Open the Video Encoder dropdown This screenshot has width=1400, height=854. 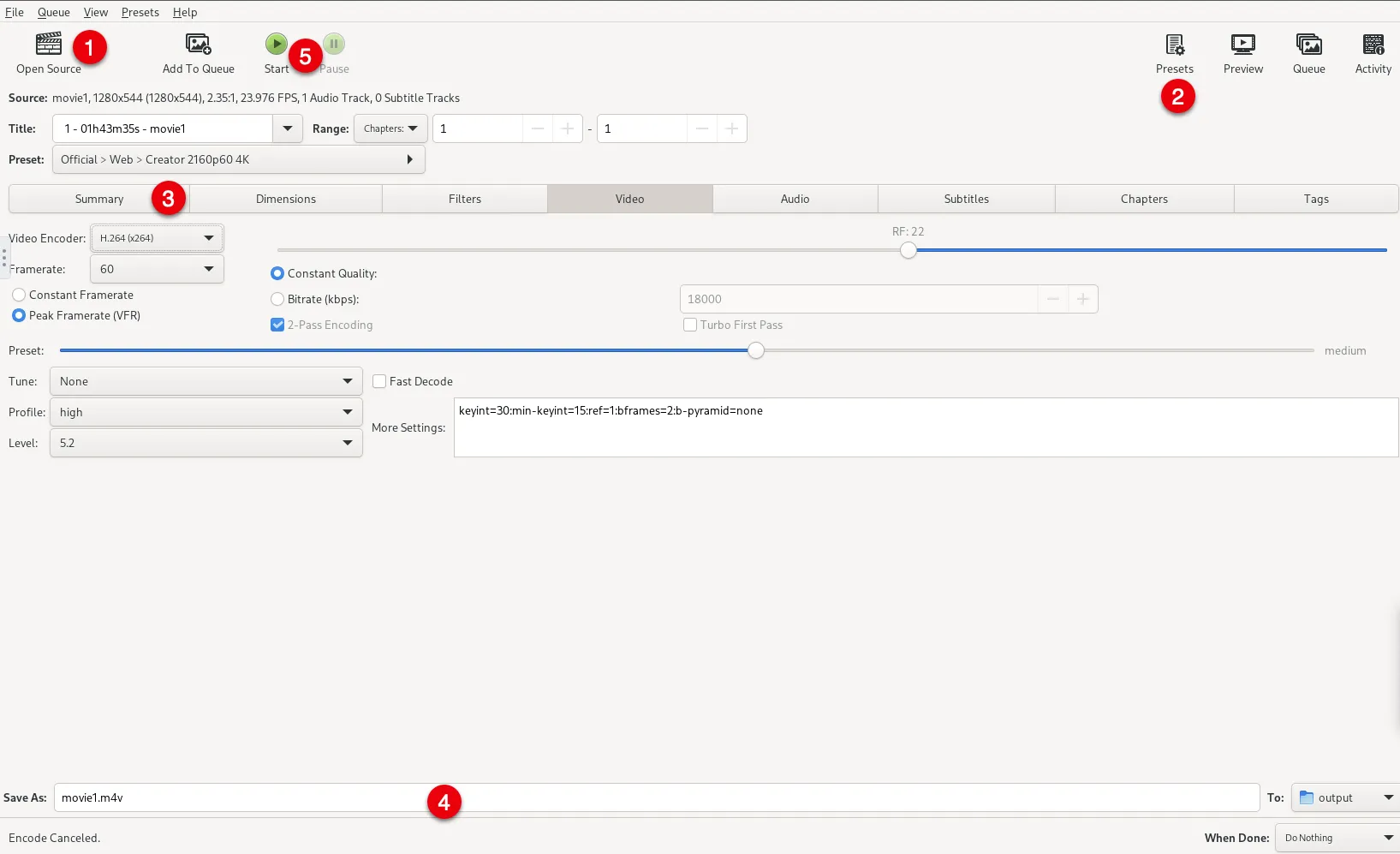point(157,238)
